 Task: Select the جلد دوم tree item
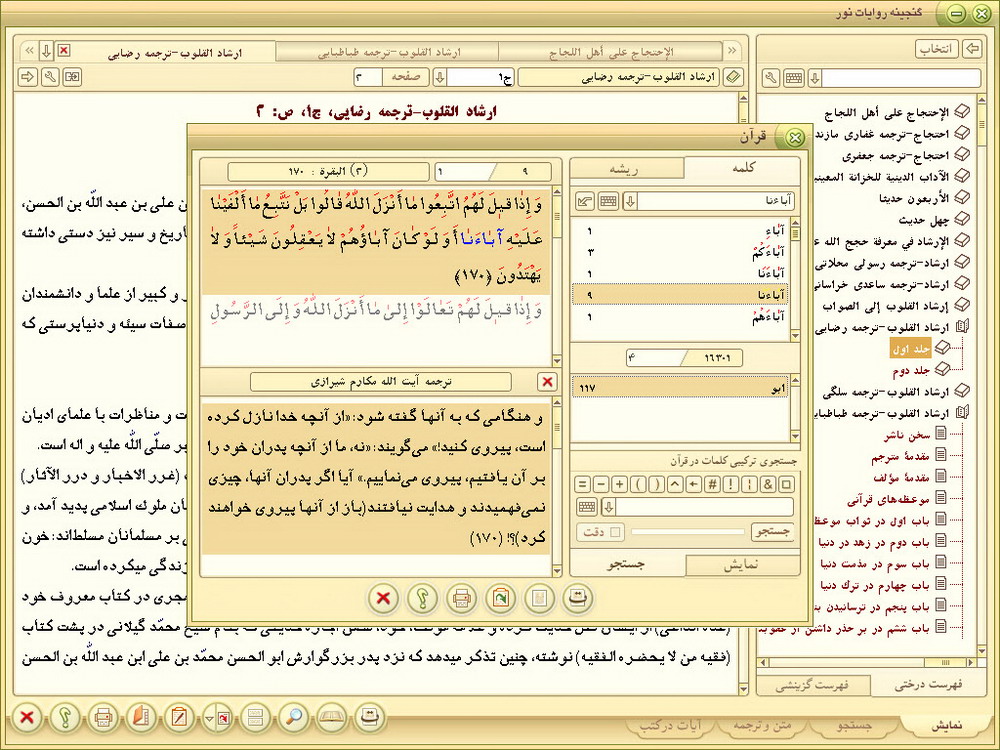point(911,370)
